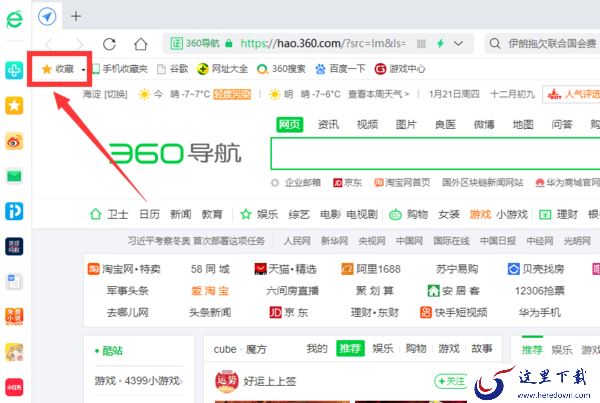Open the sidebar dark blue square icon

14,246
